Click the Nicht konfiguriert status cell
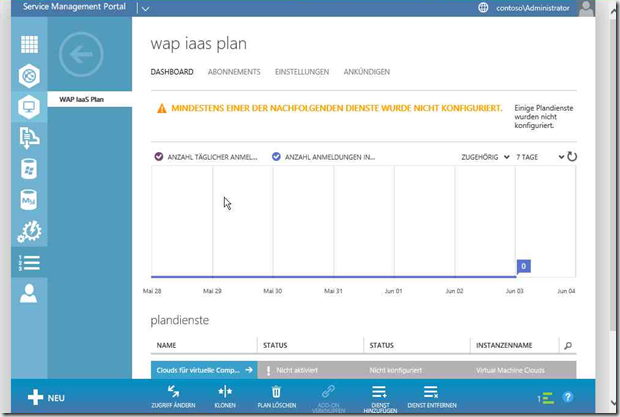 (x=417, y=370)
